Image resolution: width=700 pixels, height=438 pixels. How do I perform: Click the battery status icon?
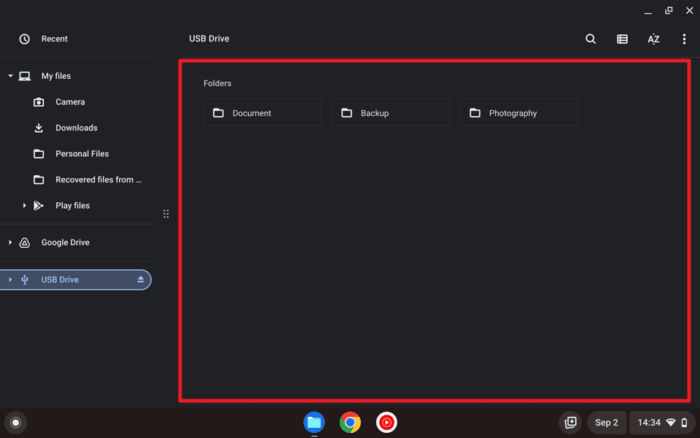684,422
